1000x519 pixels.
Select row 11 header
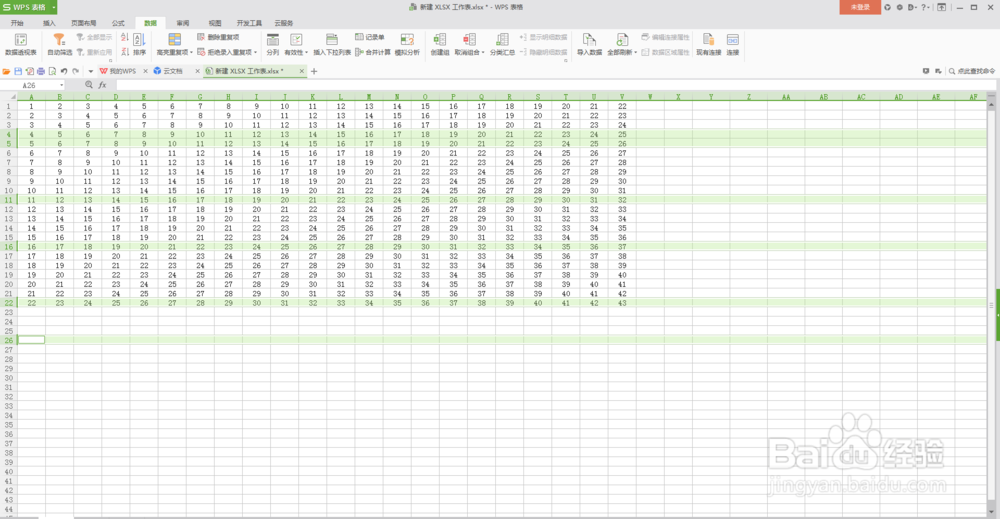point(8,200)
